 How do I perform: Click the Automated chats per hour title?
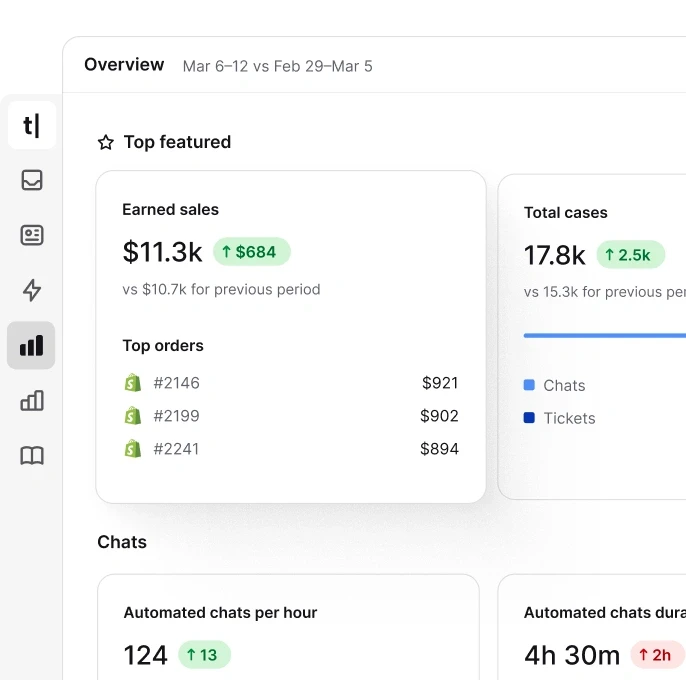[x=220, y=613]
